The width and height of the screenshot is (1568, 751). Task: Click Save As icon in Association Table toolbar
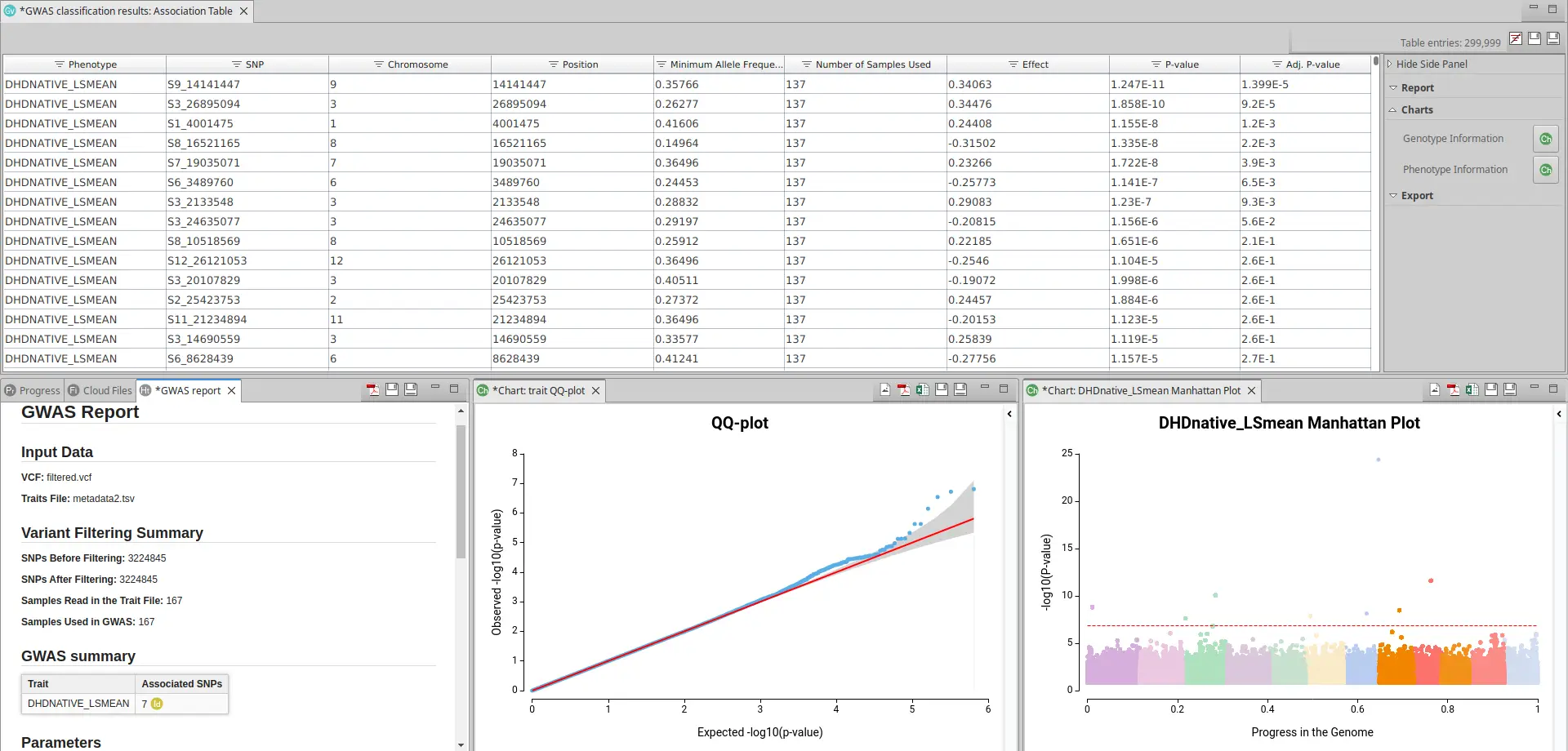[1553, 38]
